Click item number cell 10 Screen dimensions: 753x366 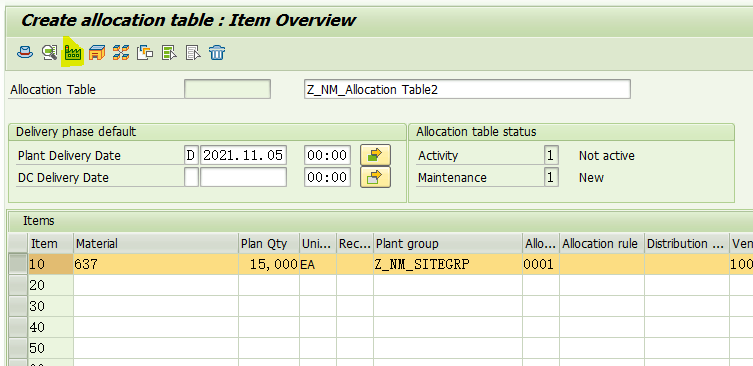[x=51, y=264]
